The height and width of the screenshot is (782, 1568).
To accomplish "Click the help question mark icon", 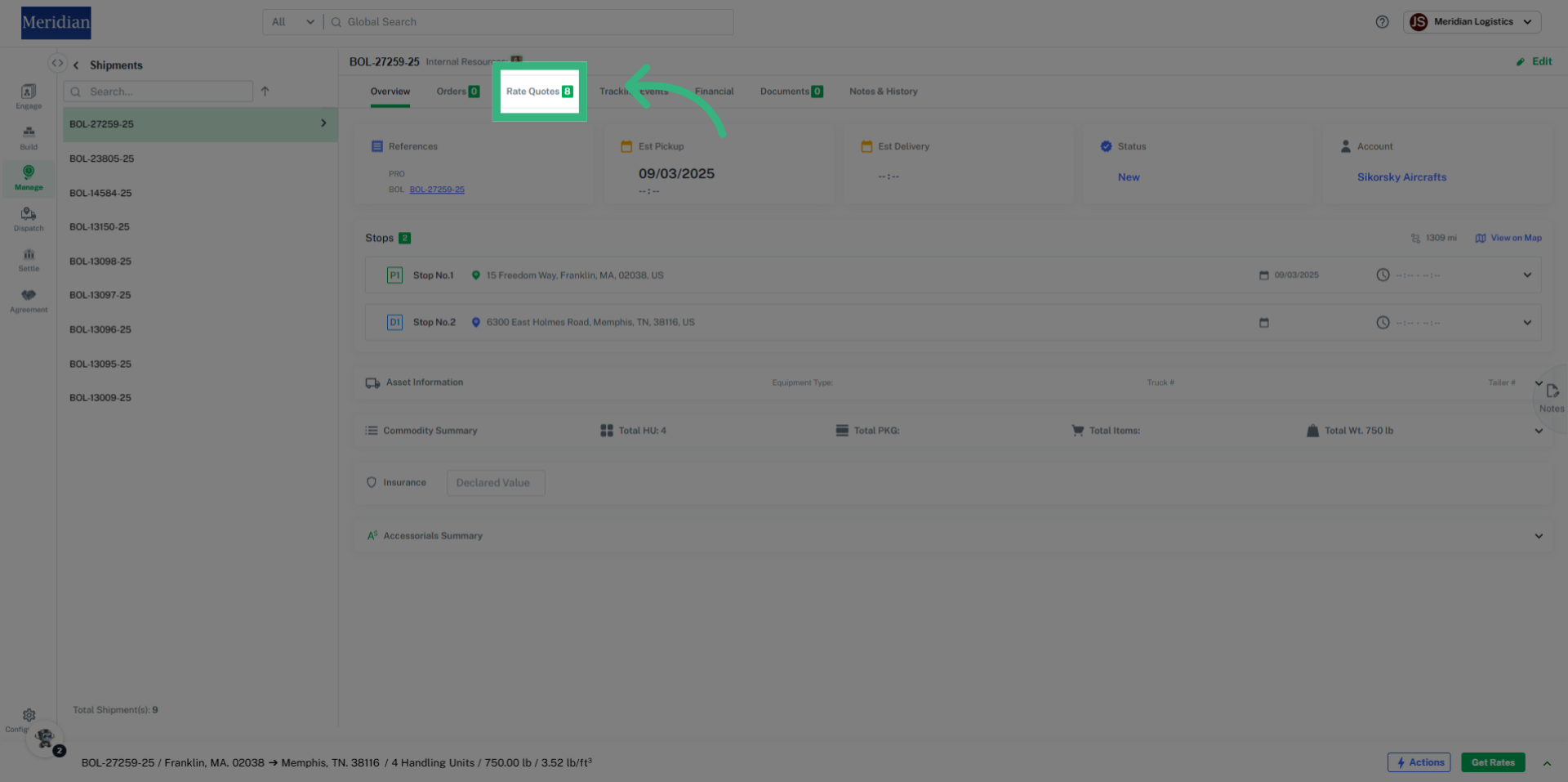I will tap(1382, 22).
